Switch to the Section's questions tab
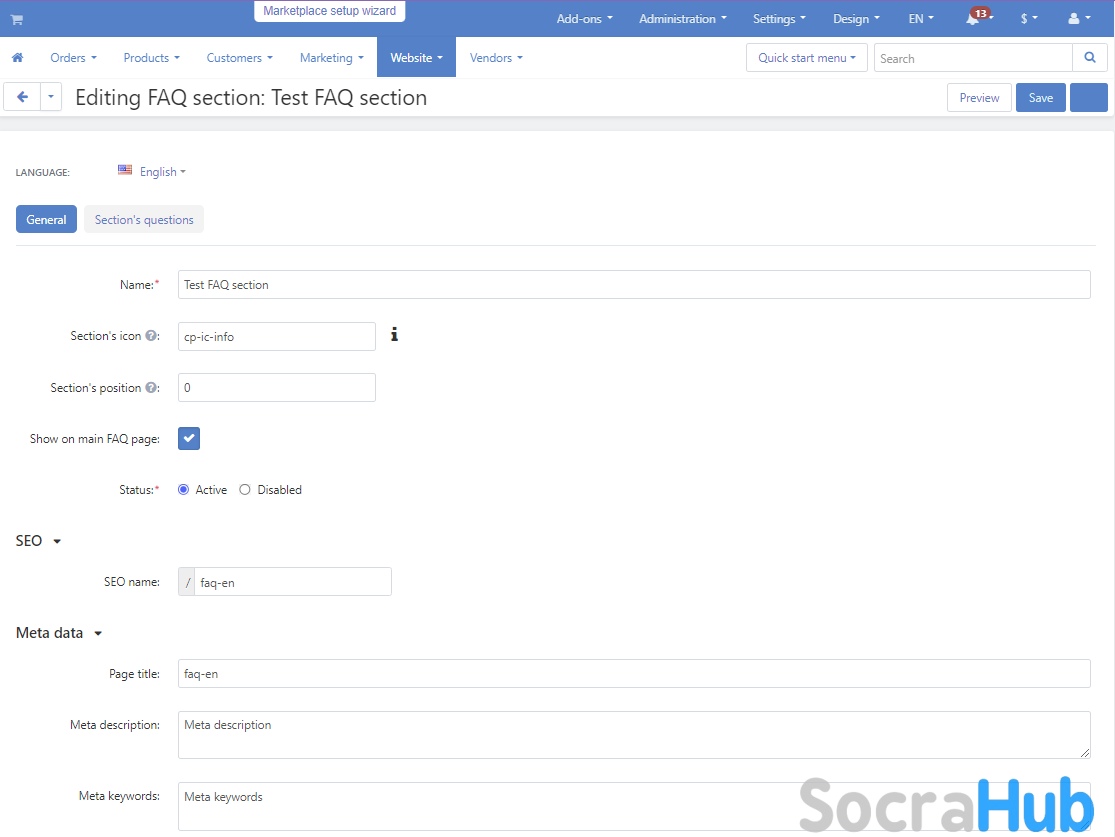Screen dimensions: 1115x837 tap(144, 220)
